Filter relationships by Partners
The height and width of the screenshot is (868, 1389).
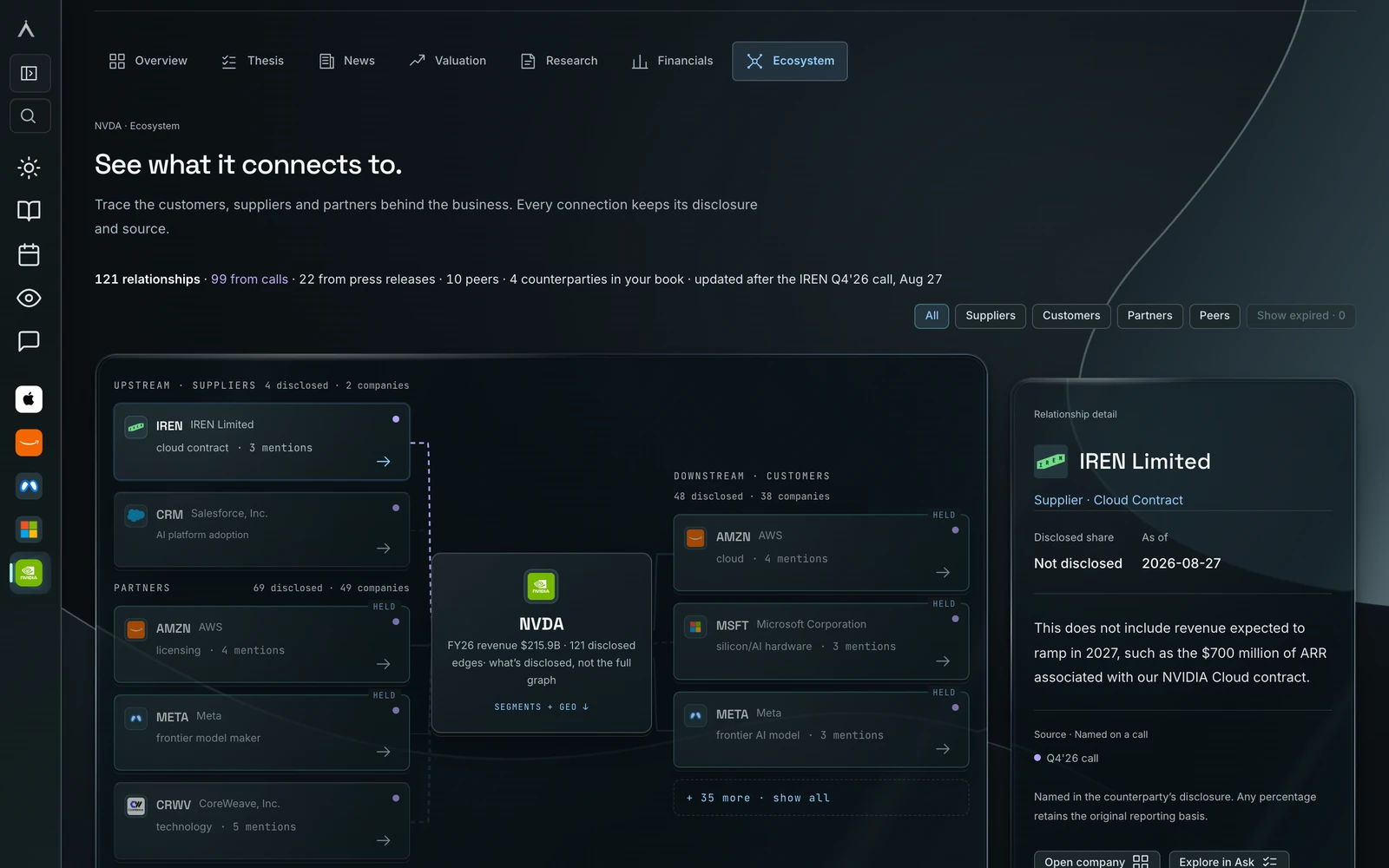tap(1149, 316)
